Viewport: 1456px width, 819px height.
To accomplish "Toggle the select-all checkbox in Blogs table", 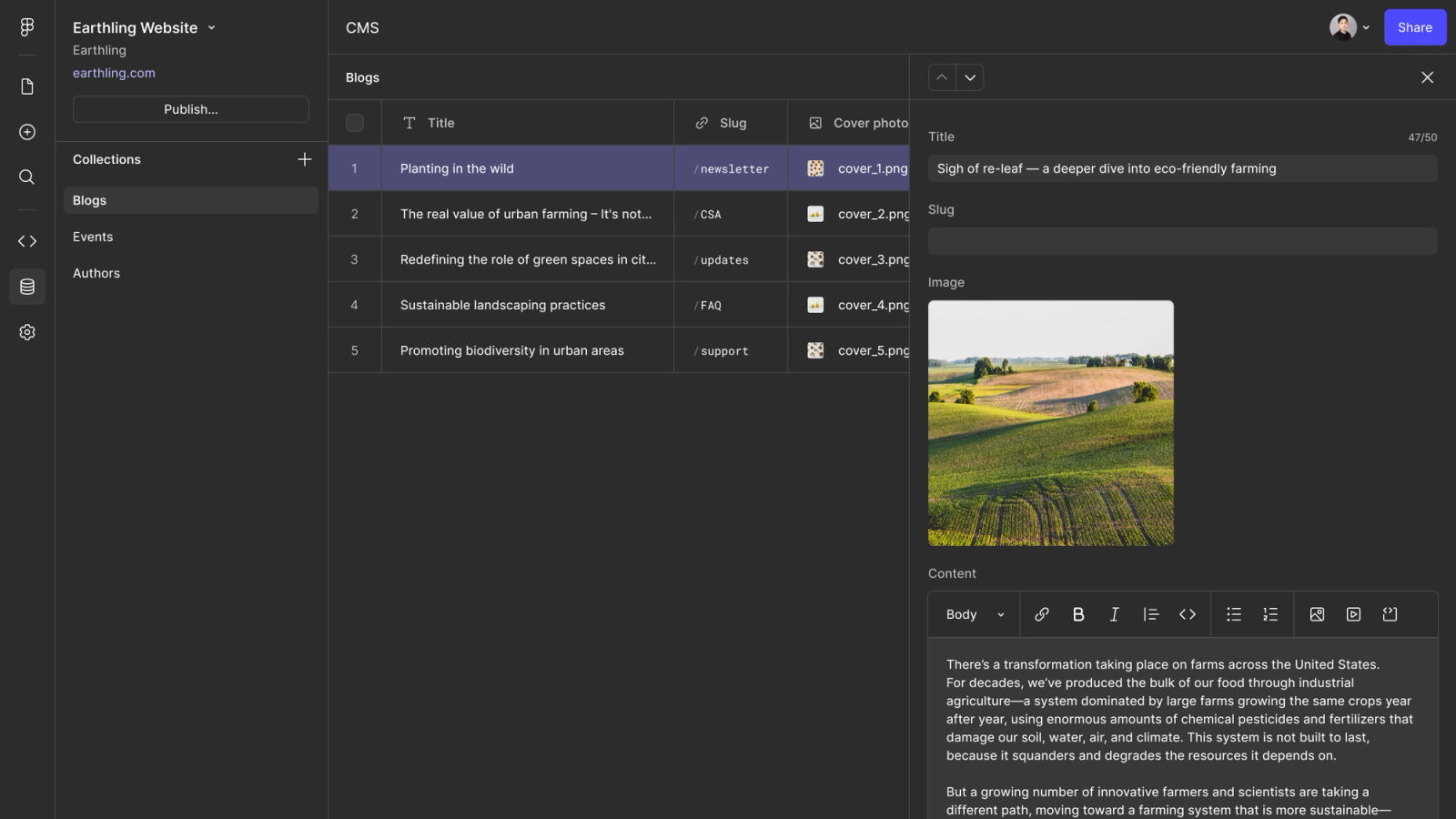I will (x=355, y=123).
